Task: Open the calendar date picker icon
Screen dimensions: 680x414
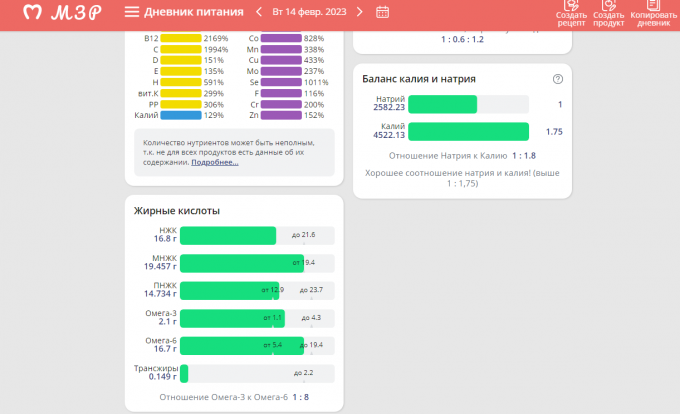Action: click(x=382, y=12)
